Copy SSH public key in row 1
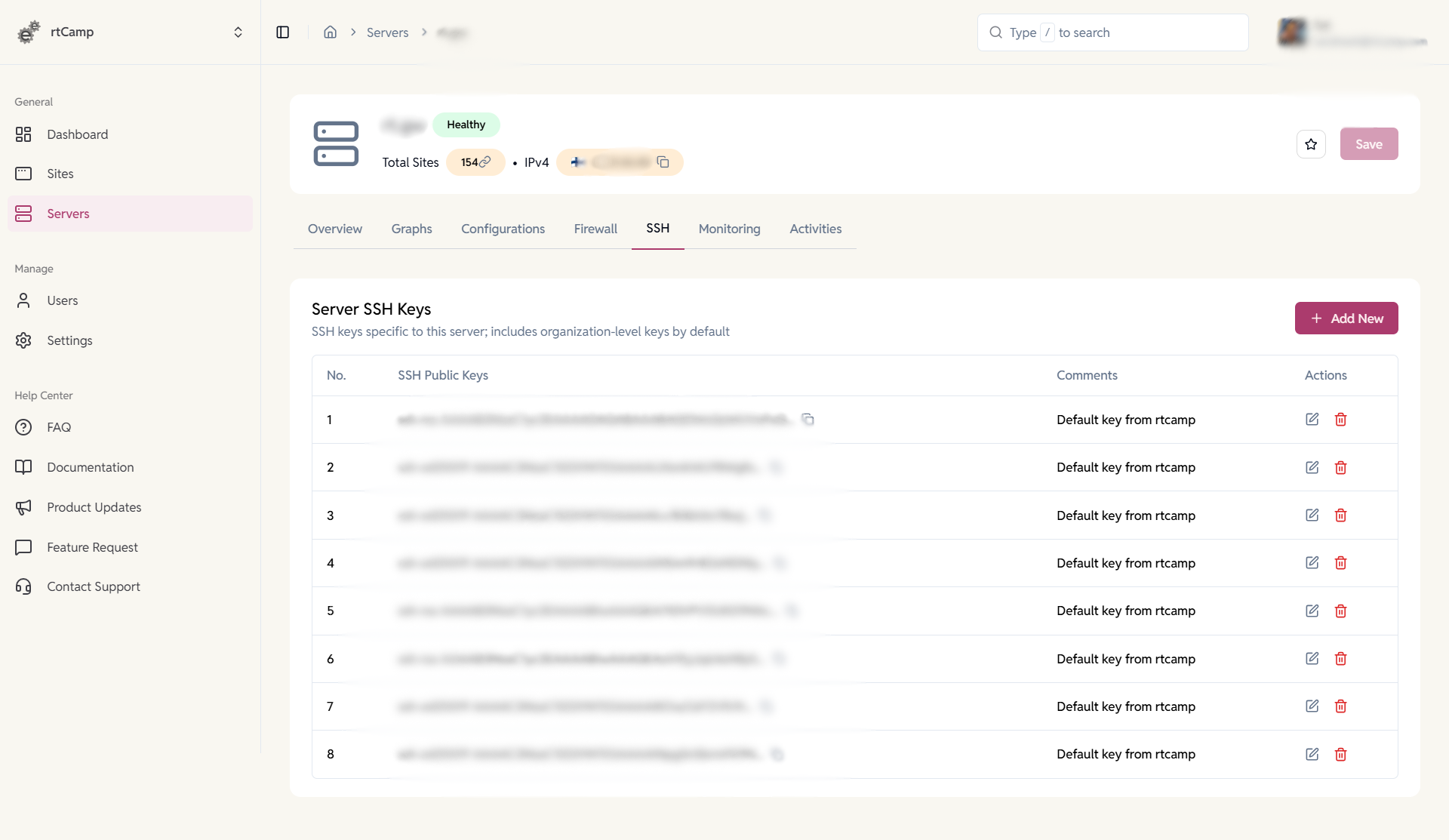The image size is (1449, 840). point(808,420)
